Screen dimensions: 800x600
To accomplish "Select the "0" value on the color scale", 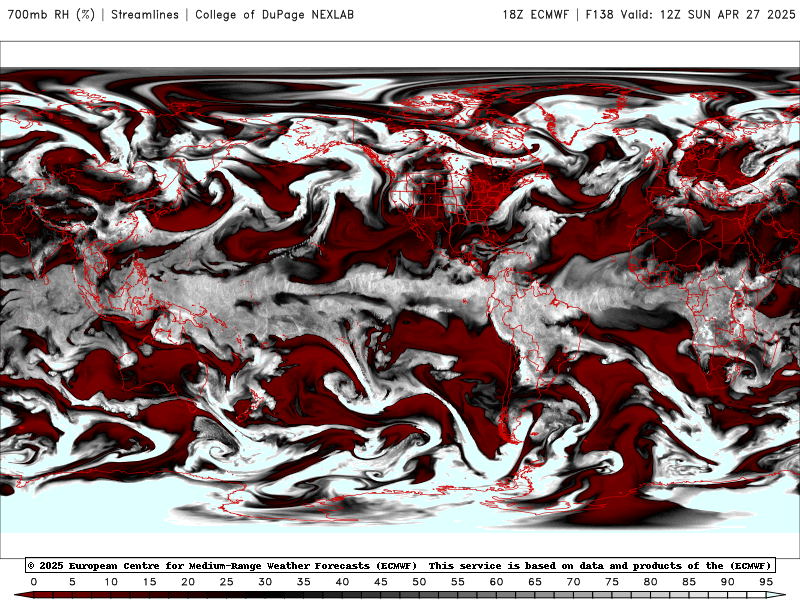I will coord(34,582).
